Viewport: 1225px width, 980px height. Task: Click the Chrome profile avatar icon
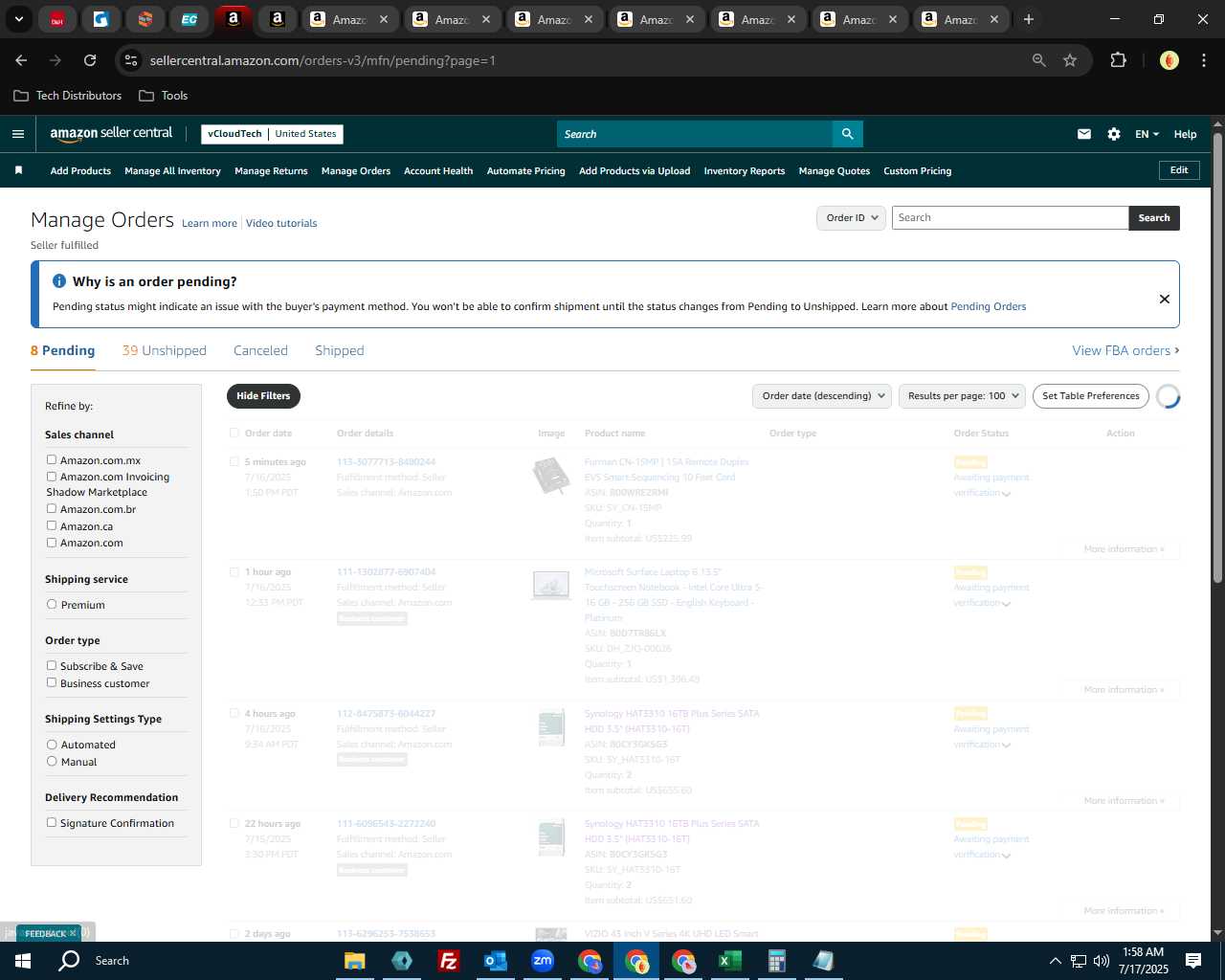click(x=1169, y=60)
